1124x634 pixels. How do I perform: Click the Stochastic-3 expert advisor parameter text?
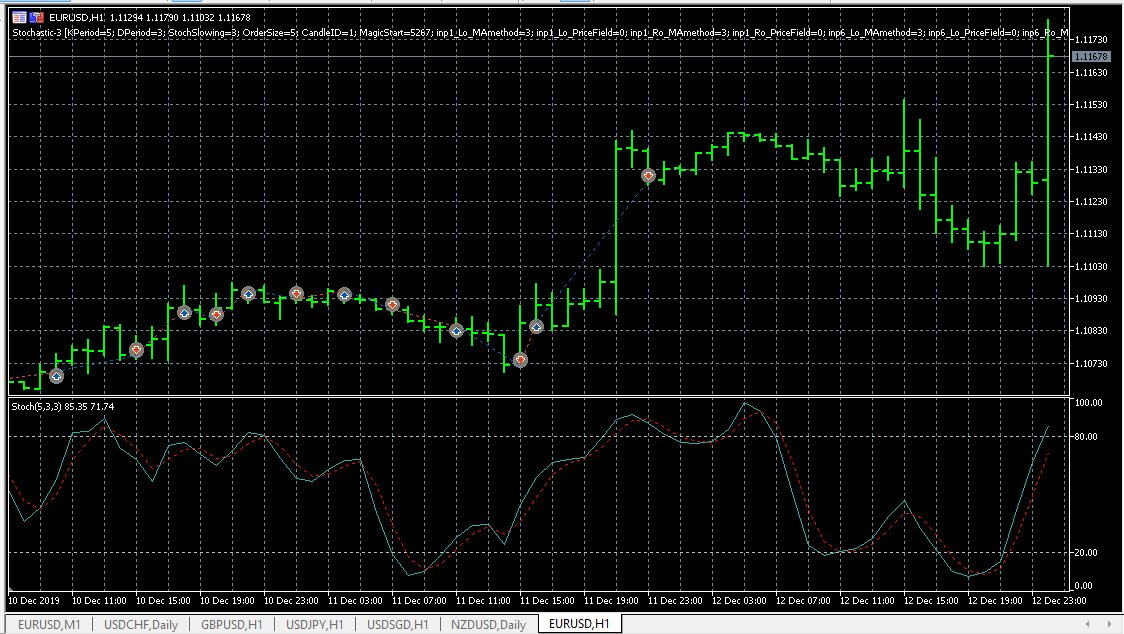540,32
